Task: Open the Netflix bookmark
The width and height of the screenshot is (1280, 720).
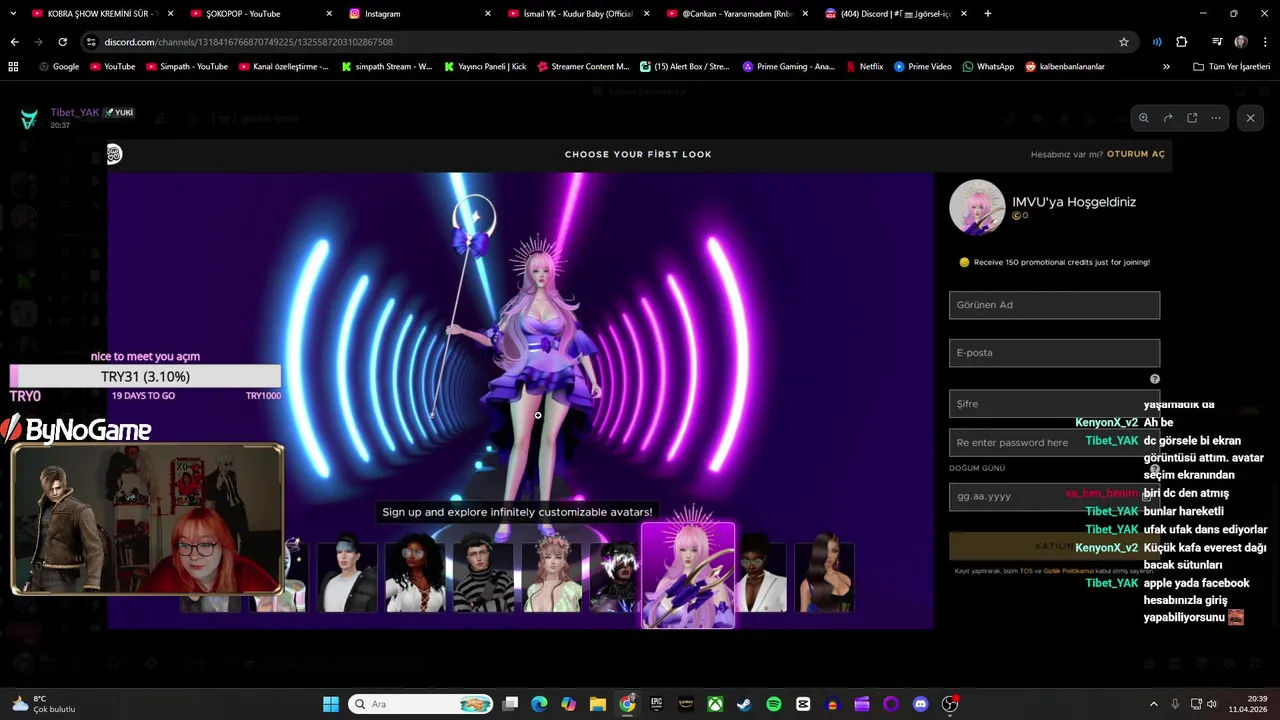Action: tap(865, 66)
